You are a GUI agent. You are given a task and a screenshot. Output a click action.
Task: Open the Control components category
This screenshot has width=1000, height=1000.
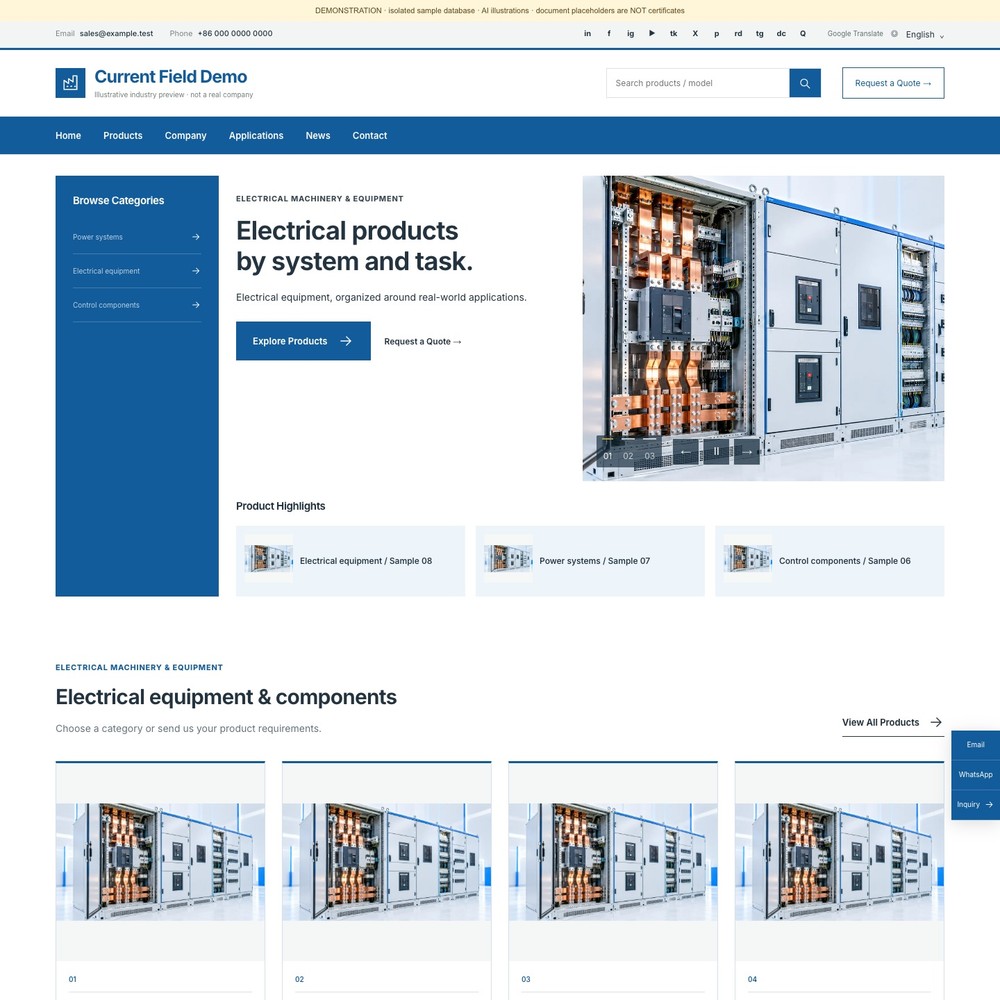point(136,305)
